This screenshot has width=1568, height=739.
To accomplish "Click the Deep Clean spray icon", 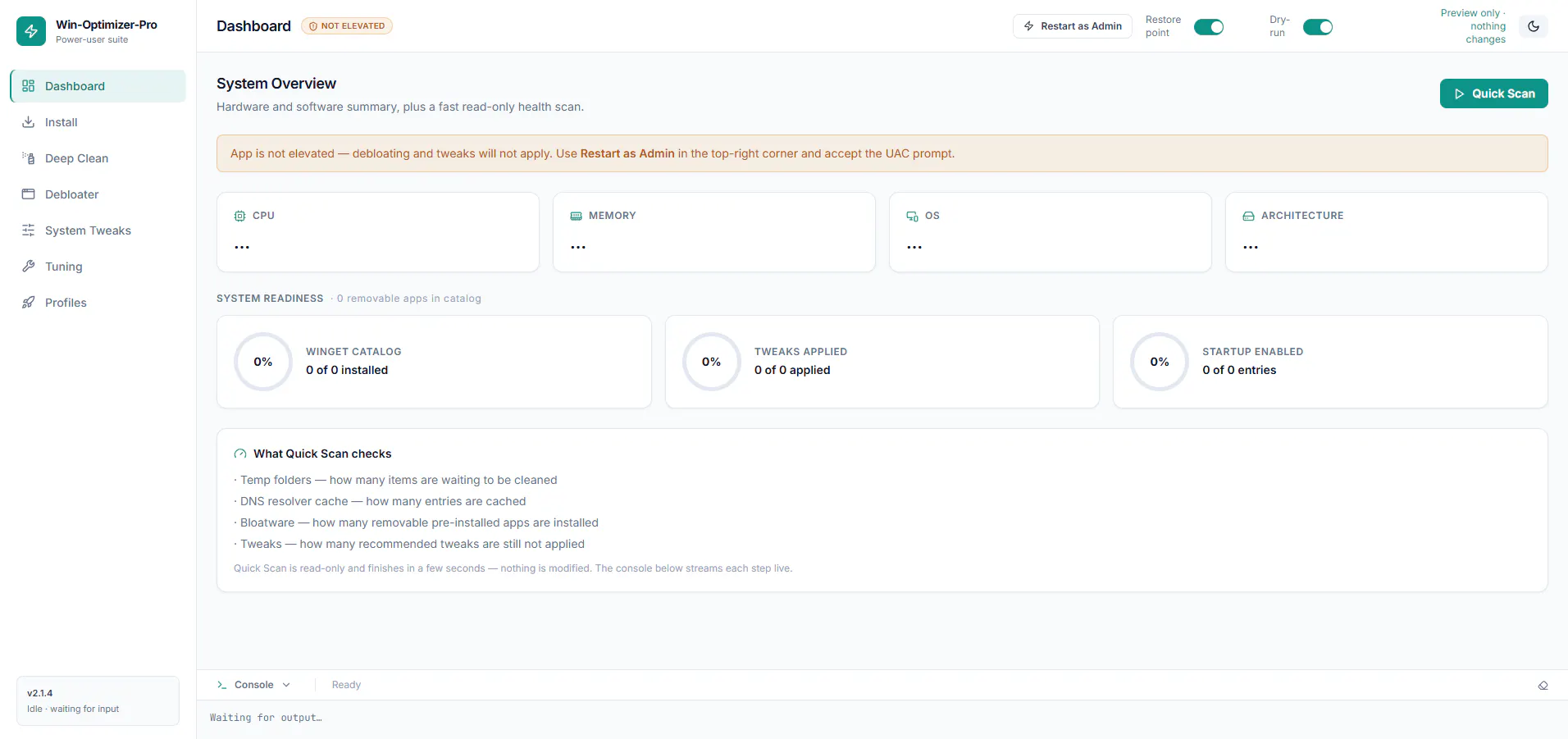I will tap(28, 158).
